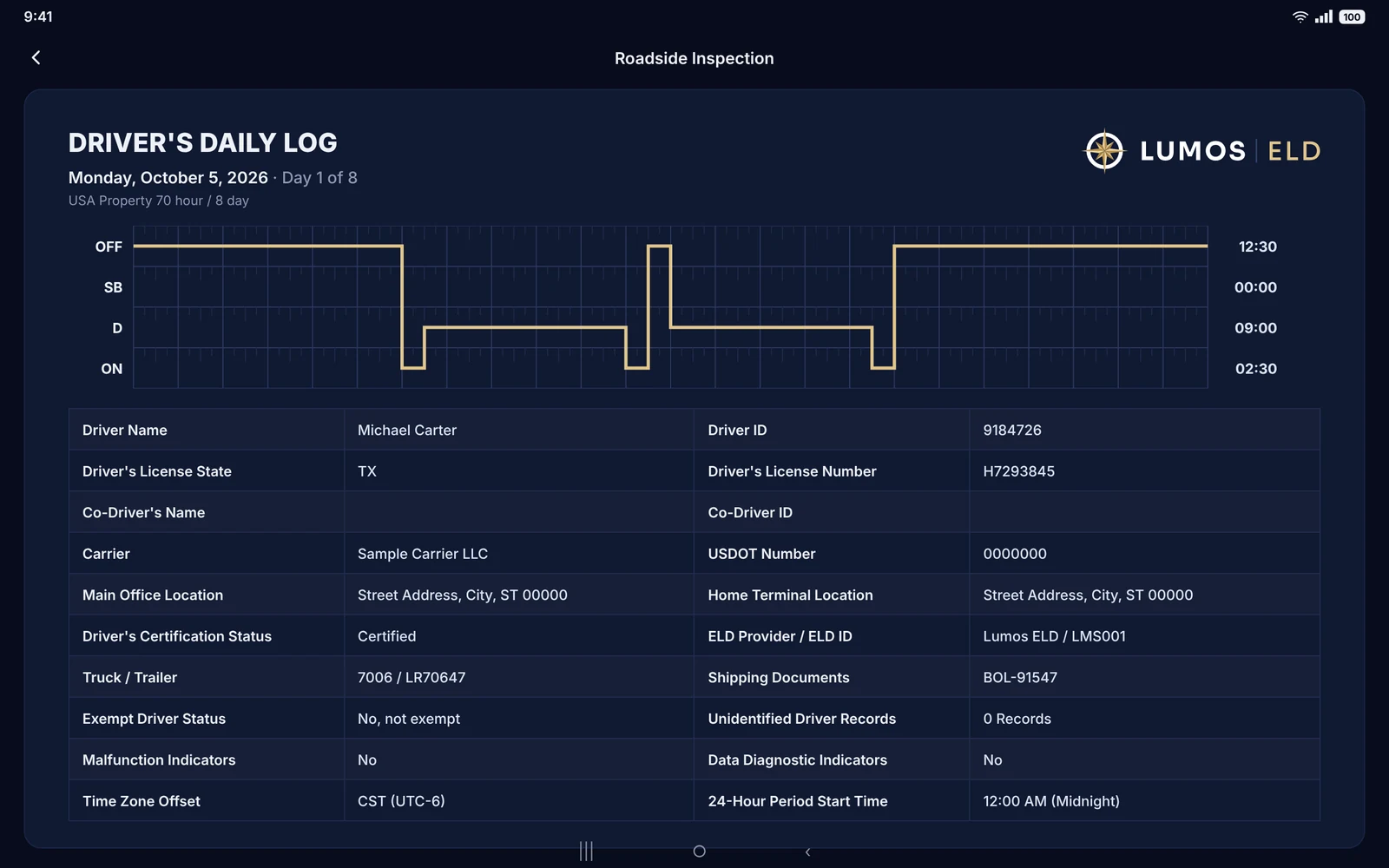Image resolution: width=1389 pixels, height=868 pixels.
Task: Select the 00:00 sleeper berth total
Action: coord(1255,287)
